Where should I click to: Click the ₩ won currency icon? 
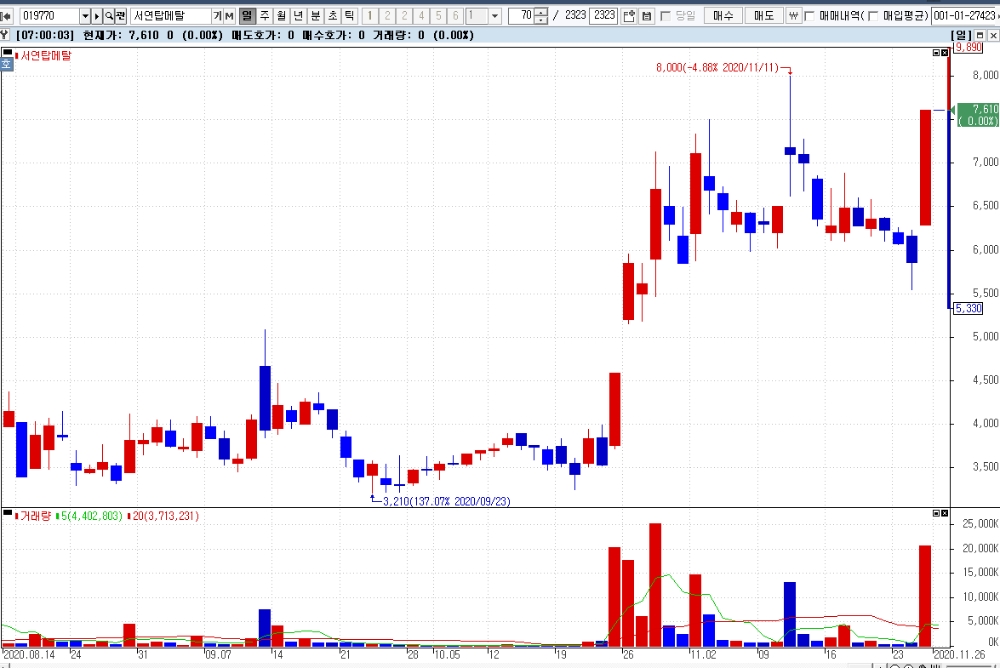[793, 16]
